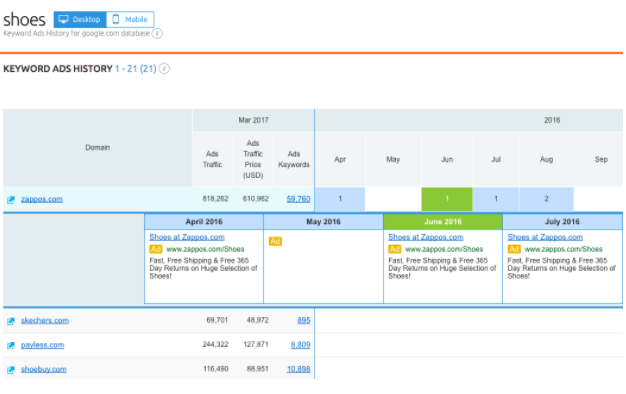Open April 2016 Shoes at Zappos.com ad link
Viewport: 626px width, 394px height.
[187, 237]
